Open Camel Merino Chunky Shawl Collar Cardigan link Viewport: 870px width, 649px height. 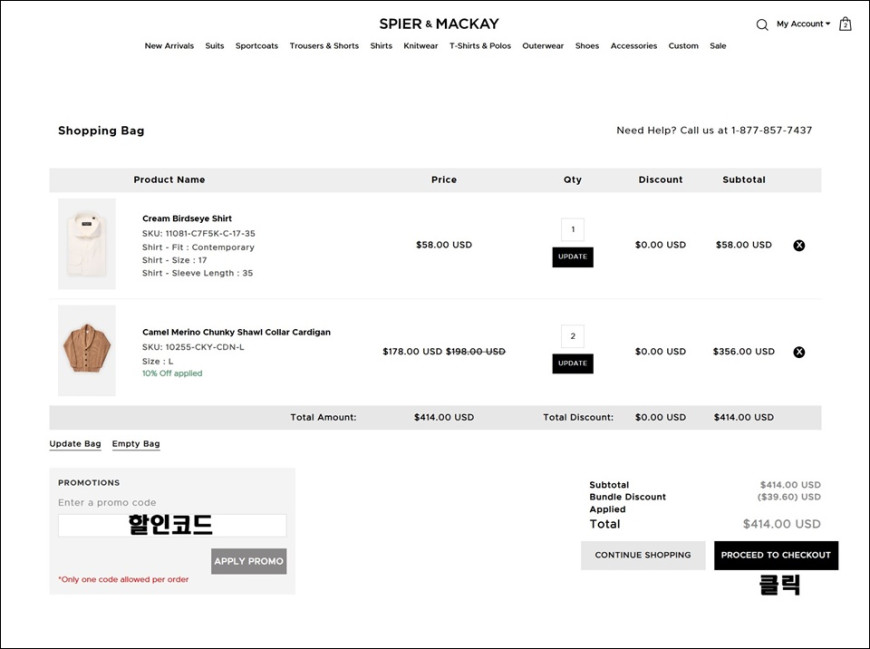point(236,332)
